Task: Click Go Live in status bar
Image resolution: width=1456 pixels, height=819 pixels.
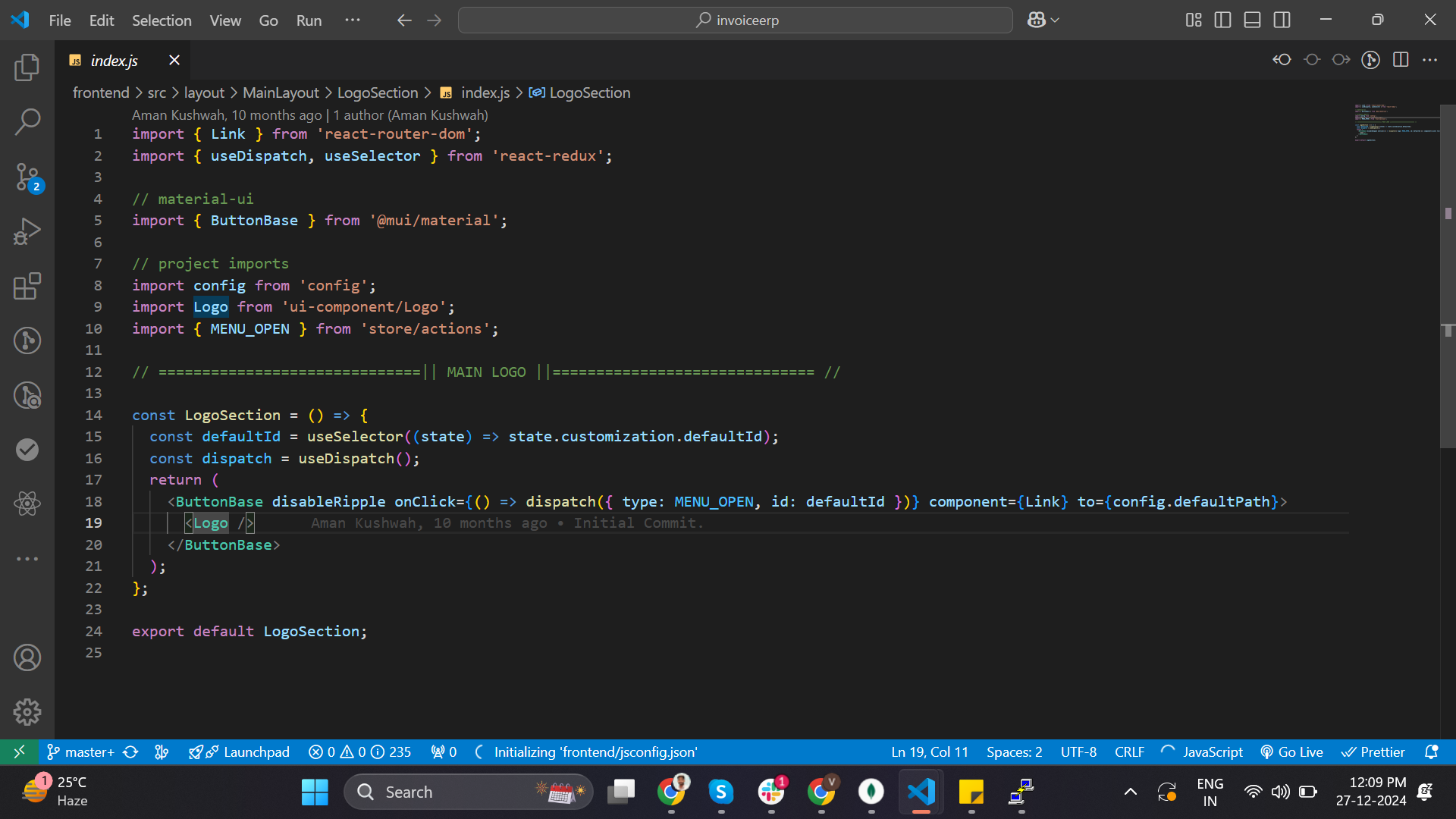Action: coord(1291,752)
